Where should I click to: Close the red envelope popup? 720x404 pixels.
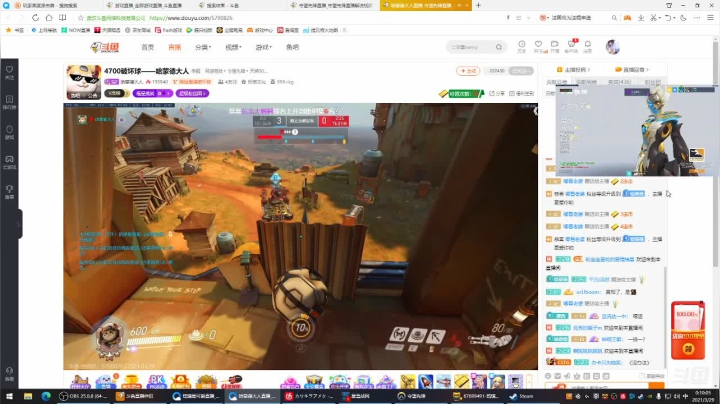pos(702,303)
